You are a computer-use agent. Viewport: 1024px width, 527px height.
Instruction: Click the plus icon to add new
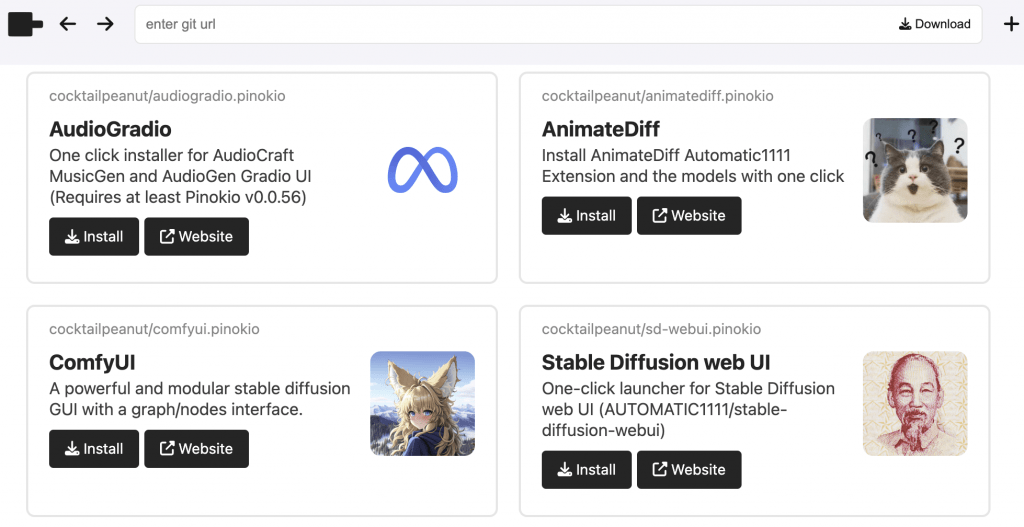pyautogui.click(x=1010, y=24)
